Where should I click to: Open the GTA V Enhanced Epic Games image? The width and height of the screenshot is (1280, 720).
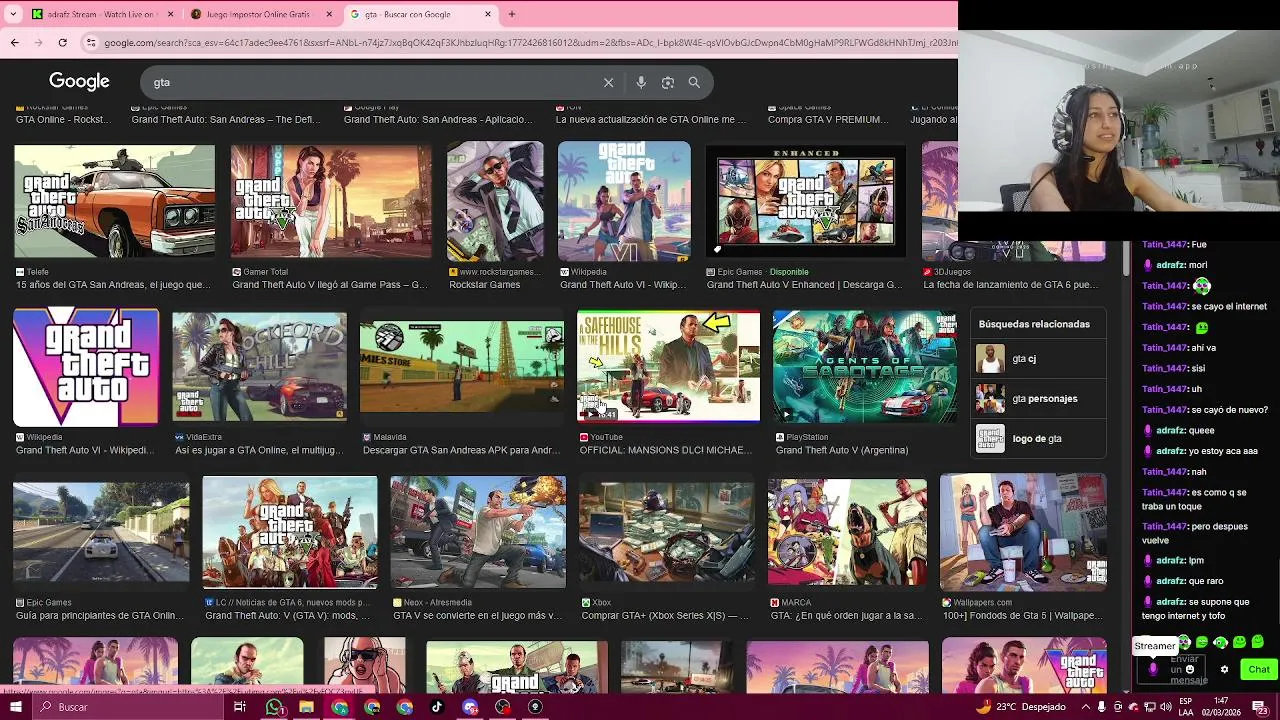[x=805, y=201]
